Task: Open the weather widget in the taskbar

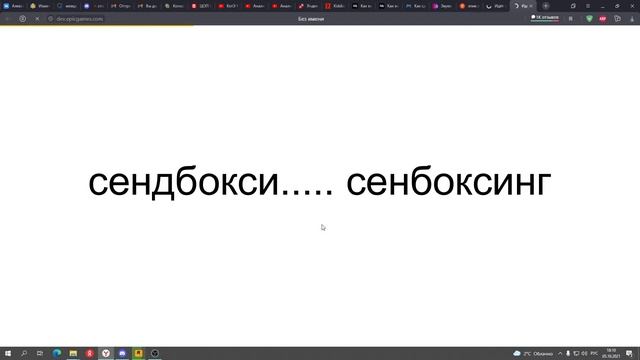Action: pyautogui.click(x=533, y=353)
